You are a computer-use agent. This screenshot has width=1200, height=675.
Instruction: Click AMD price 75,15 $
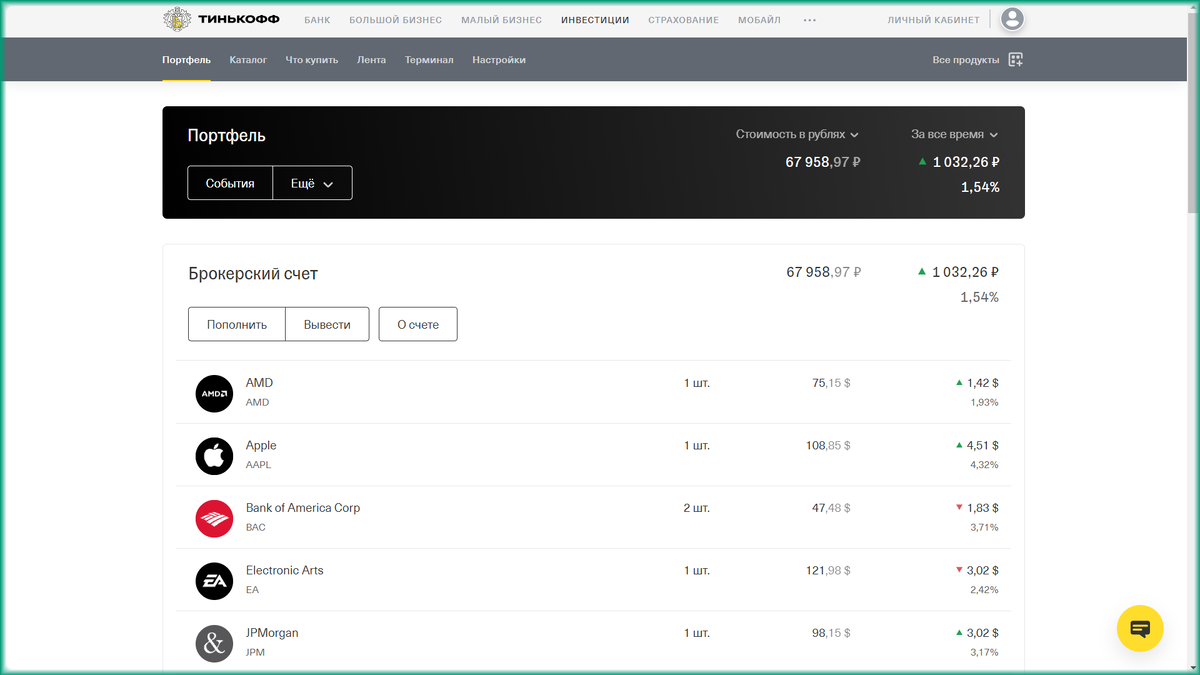(831, 383)
